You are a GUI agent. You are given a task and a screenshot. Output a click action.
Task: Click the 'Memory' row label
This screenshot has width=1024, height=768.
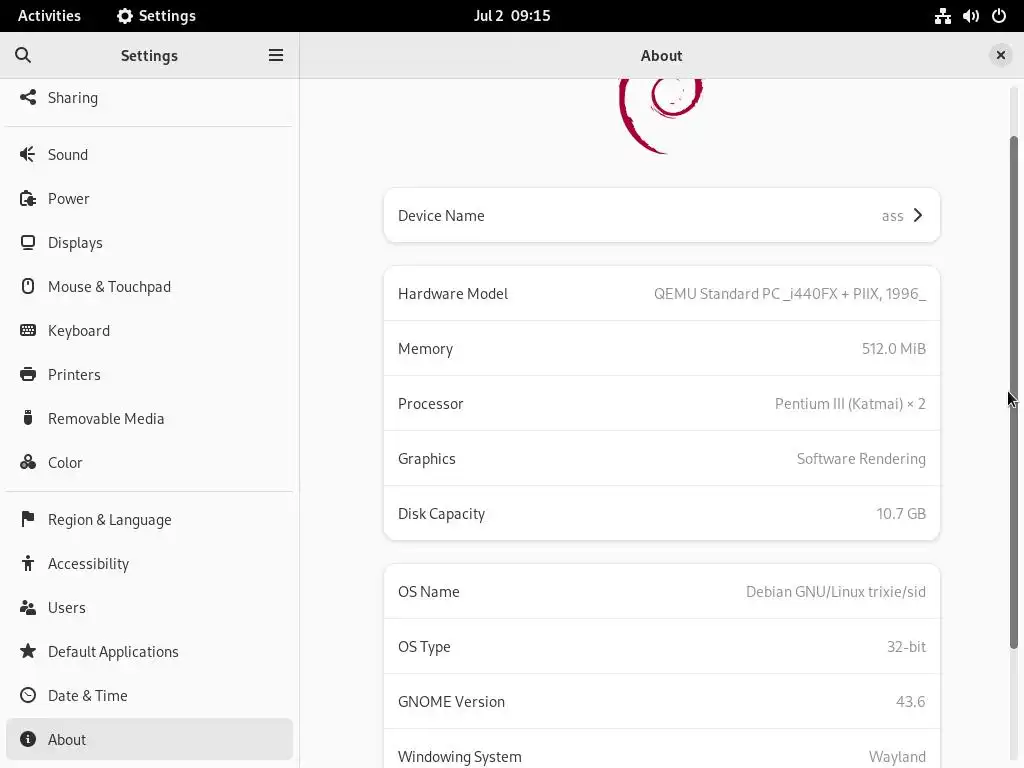(x=425, y=349)
